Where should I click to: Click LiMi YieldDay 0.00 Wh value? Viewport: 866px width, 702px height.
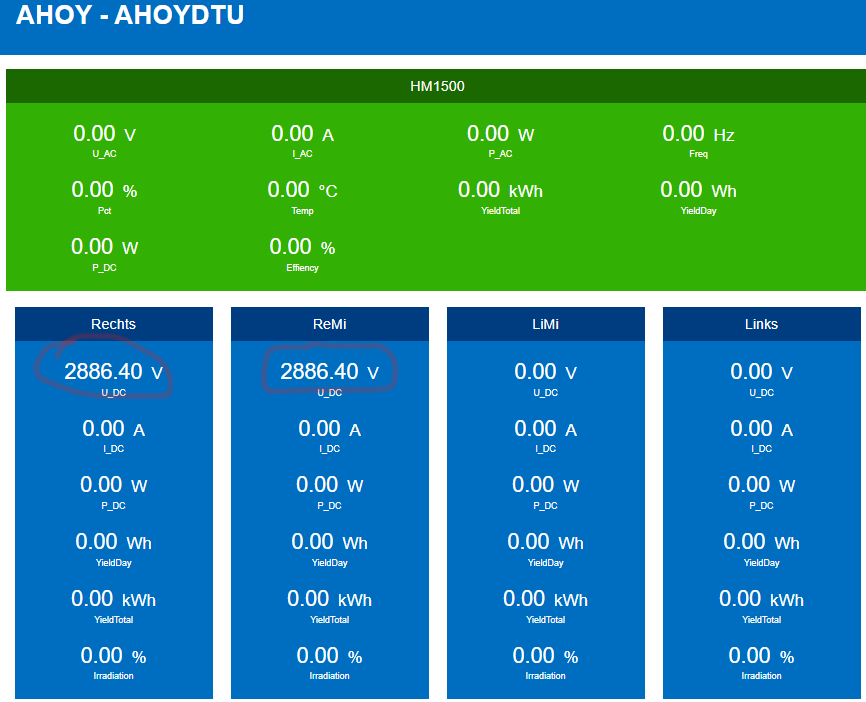[546, 542]
